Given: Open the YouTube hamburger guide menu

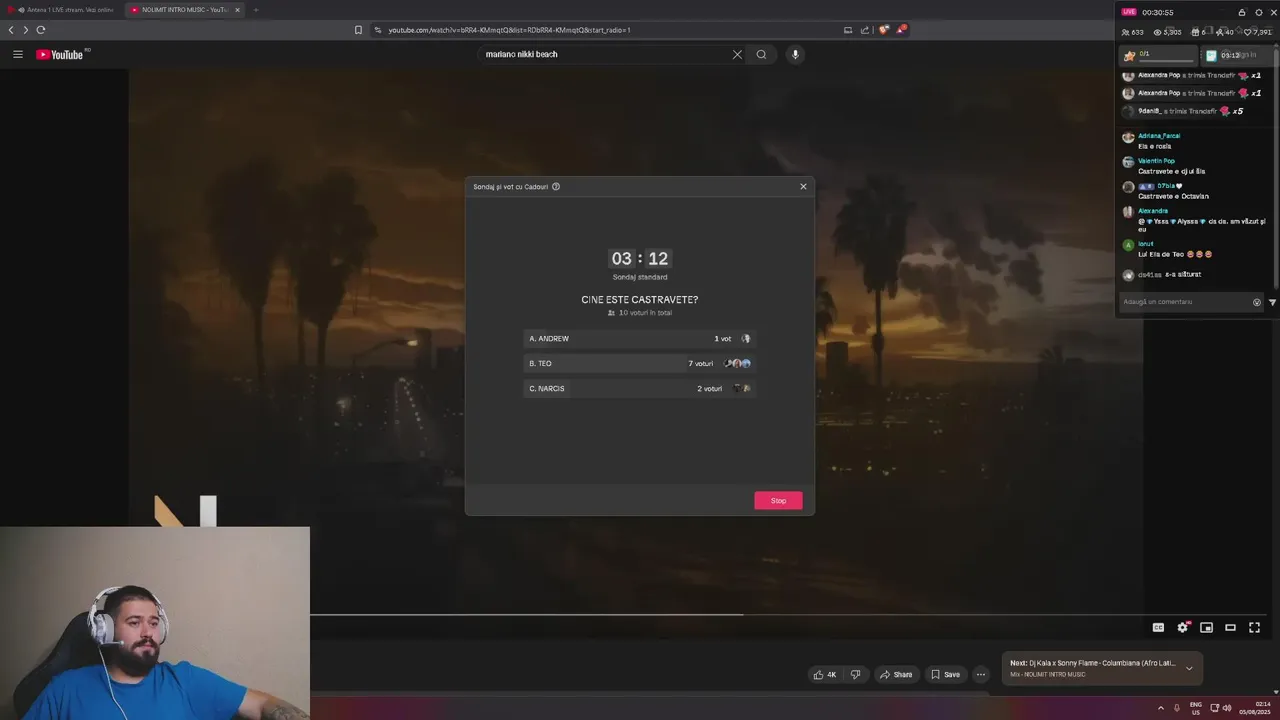Looking at the screenshot, I should (18, 54).
